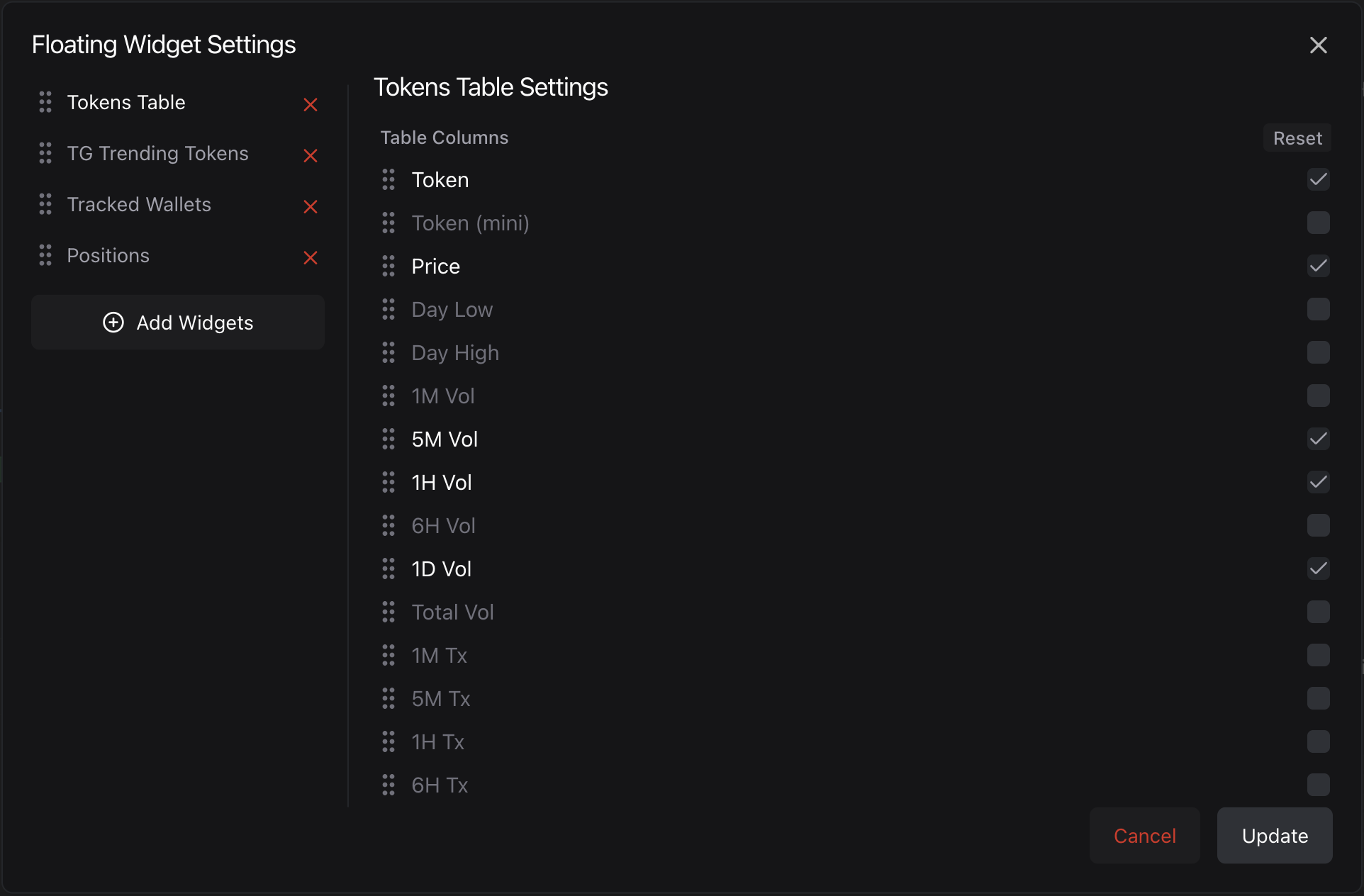
Task: Click the drag handle next to Price column
Action: [x=388, y=267]
